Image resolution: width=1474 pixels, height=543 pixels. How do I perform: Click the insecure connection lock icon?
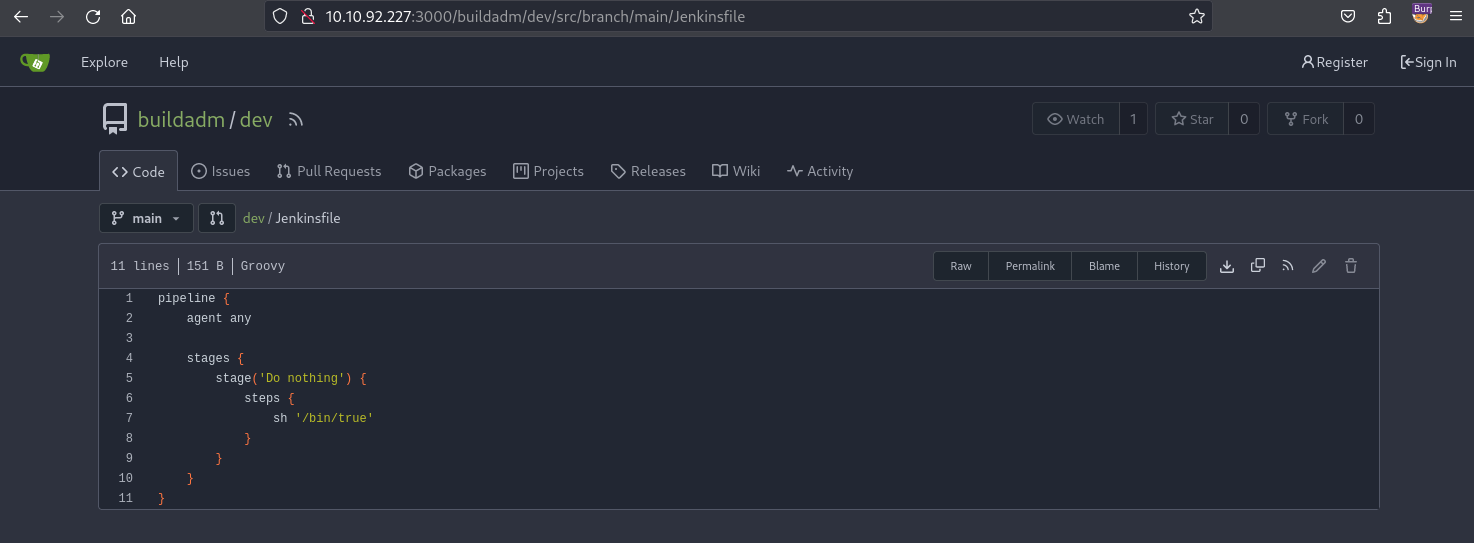point(307,16)
